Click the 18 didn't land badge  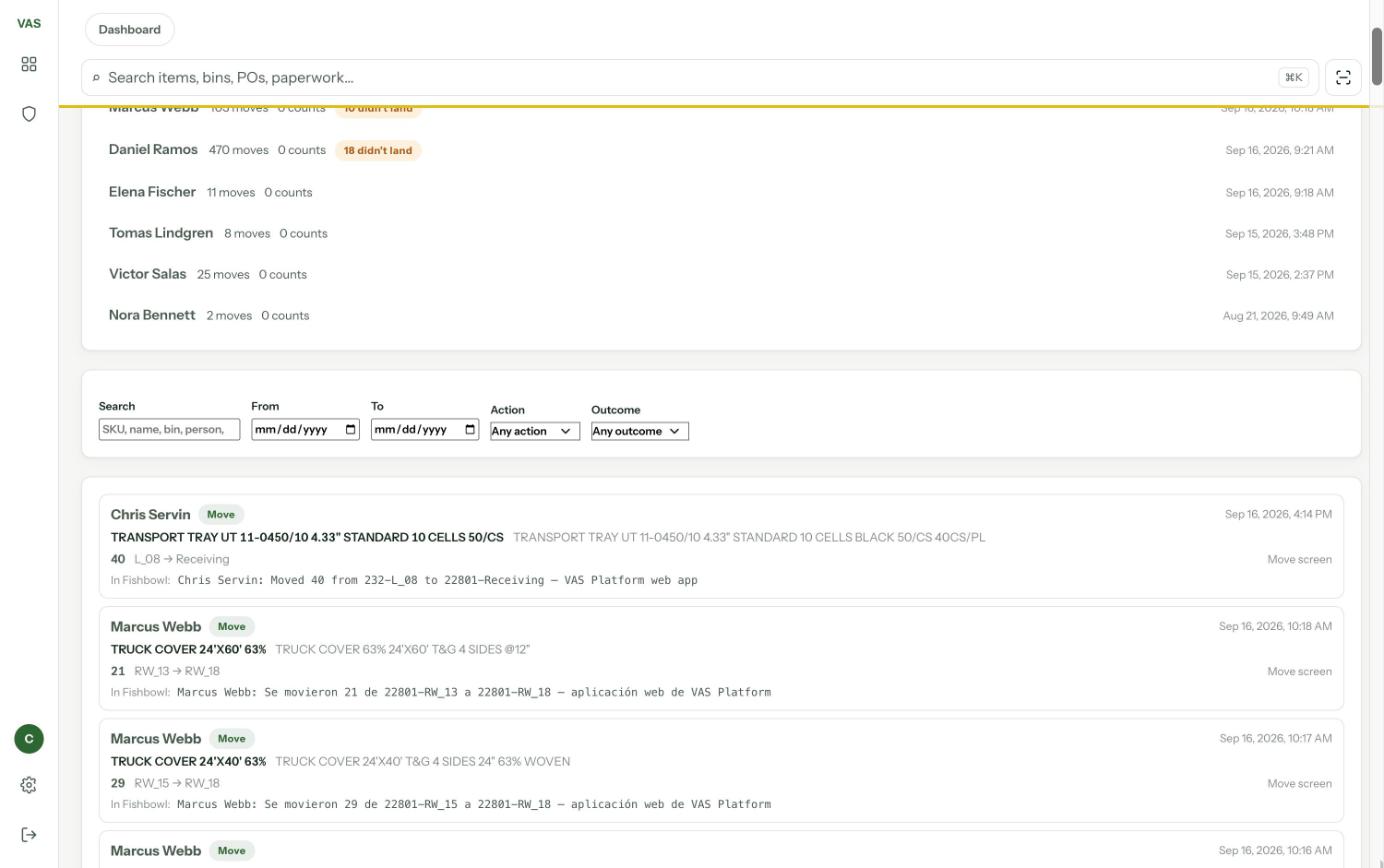(378, 150)
